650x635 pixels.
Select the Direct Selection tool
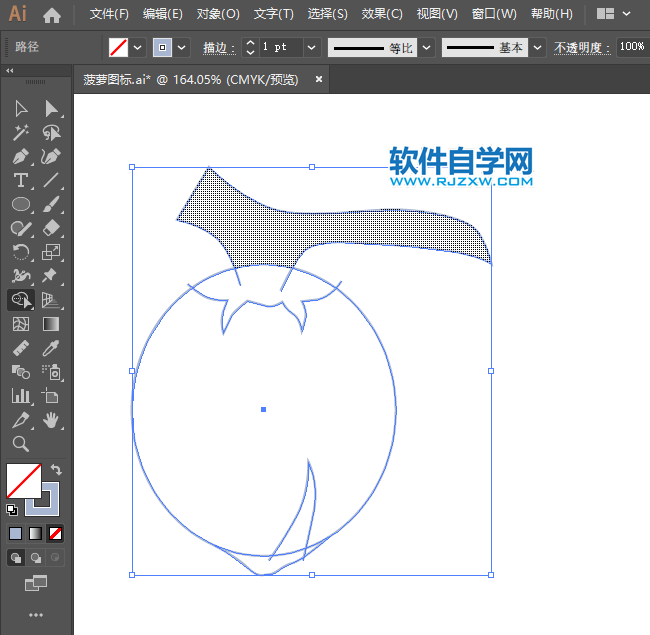click(51, 108)
